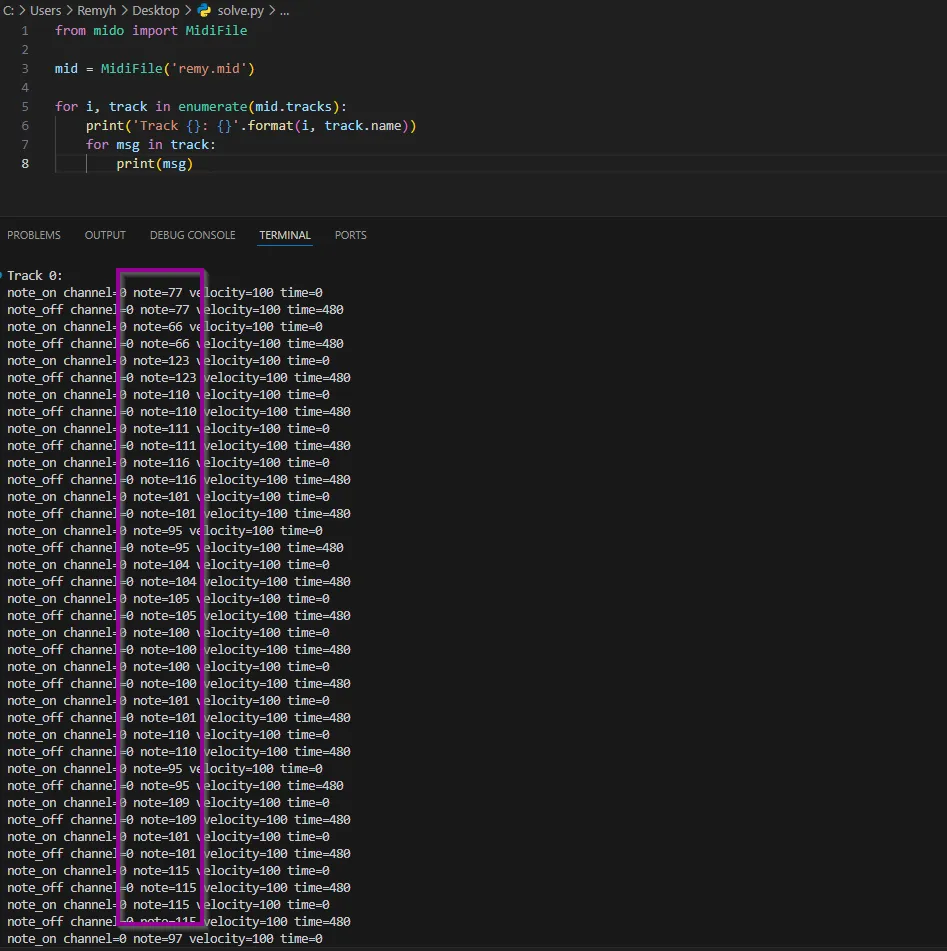Click the note_off note=111 output line
Image resolution: width=947 pixels, height=951 pixels.
(x=179, y=445)
